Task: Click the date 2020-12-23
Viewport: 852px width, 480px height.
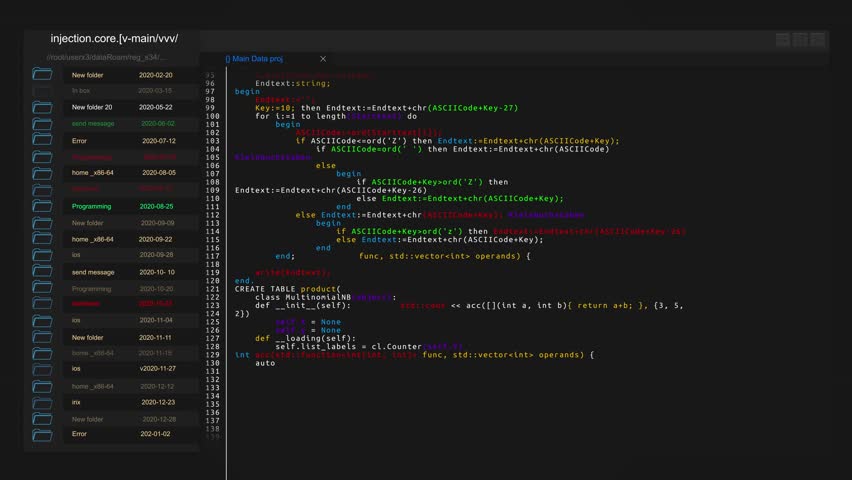Action: click(x=158, y=402)
